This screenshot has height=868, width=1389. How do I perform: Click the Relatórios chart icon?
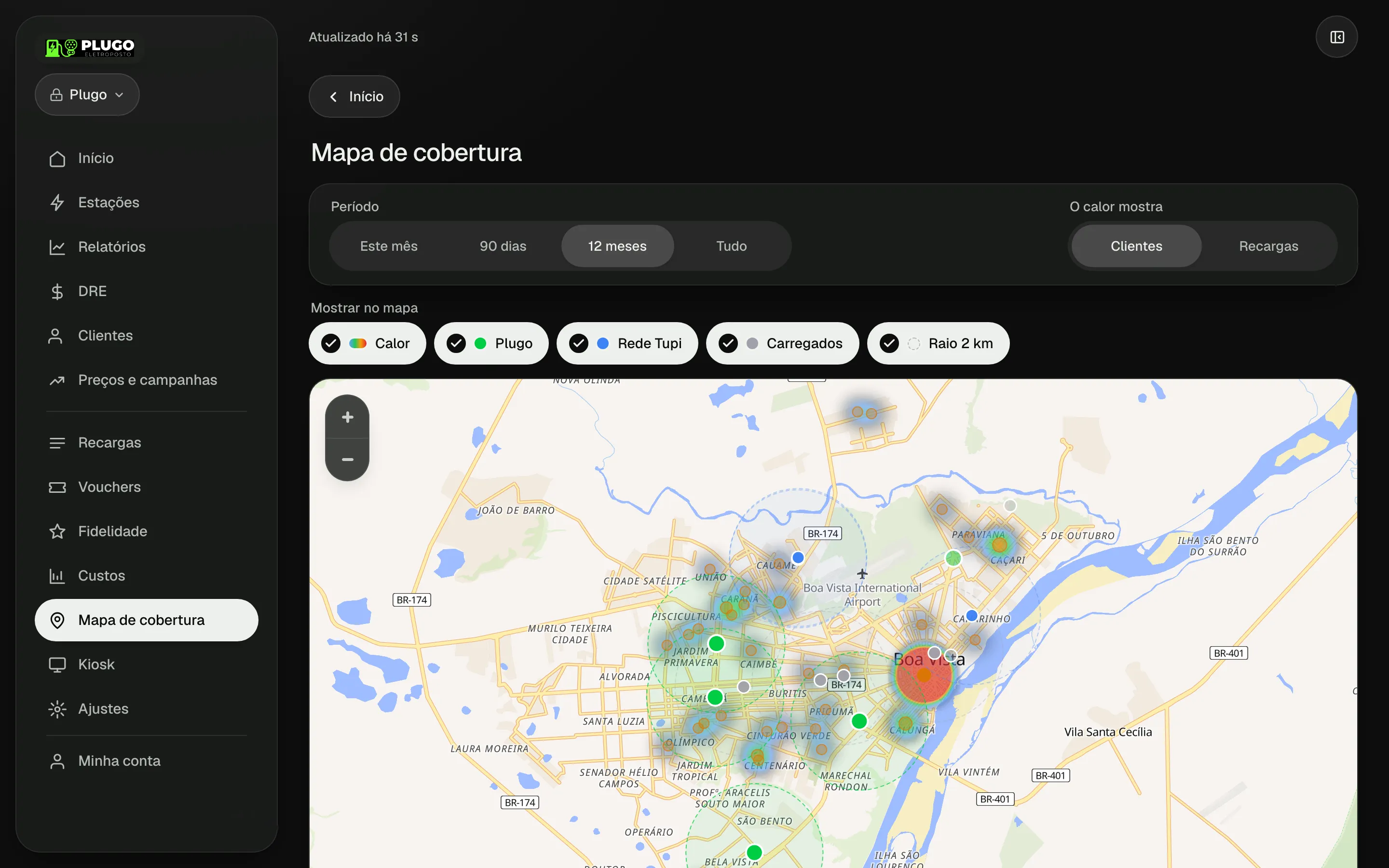(57, 247)
